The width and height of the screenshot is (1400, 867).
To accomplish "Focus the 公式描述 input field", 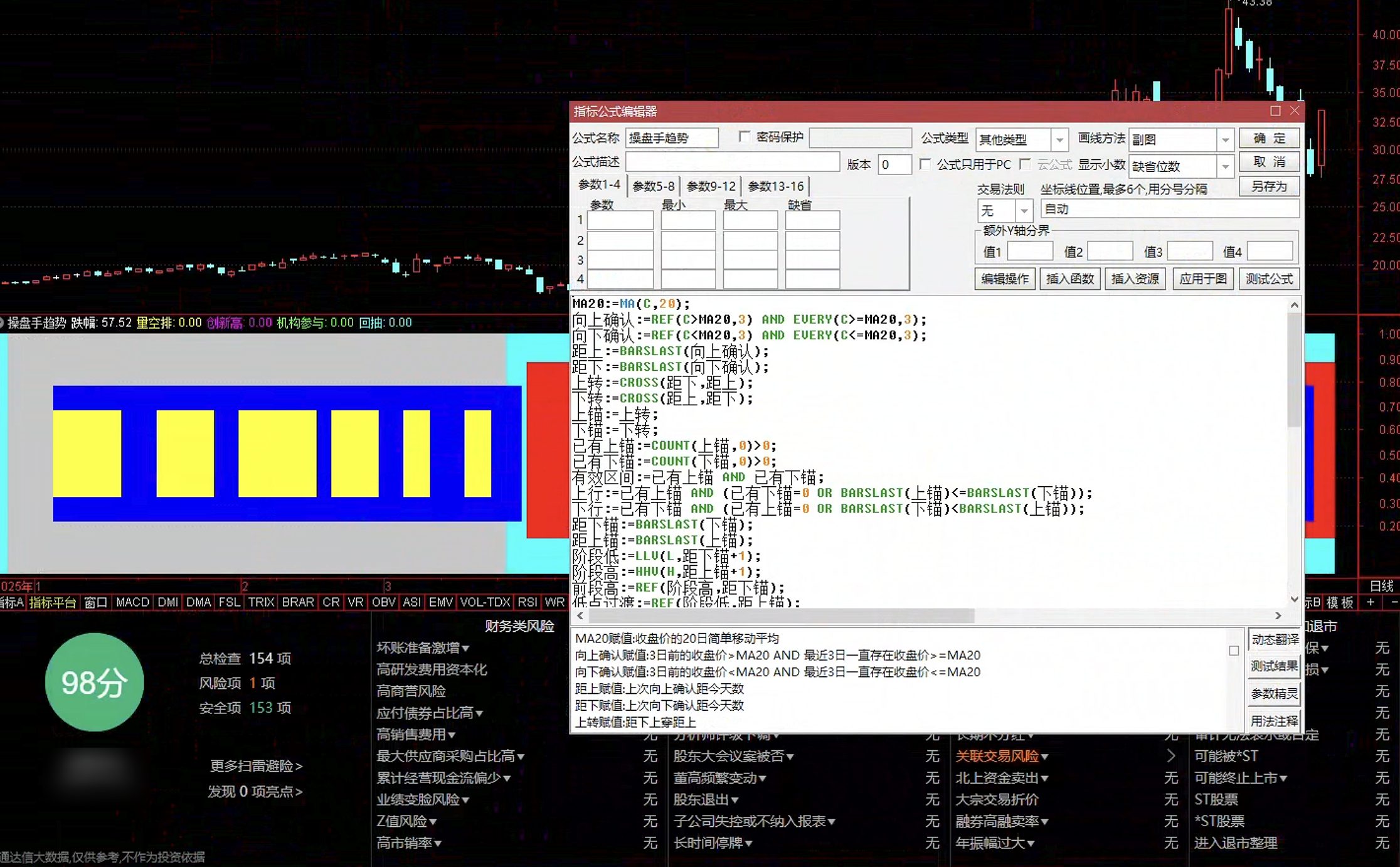I will [x=733, y=162].
